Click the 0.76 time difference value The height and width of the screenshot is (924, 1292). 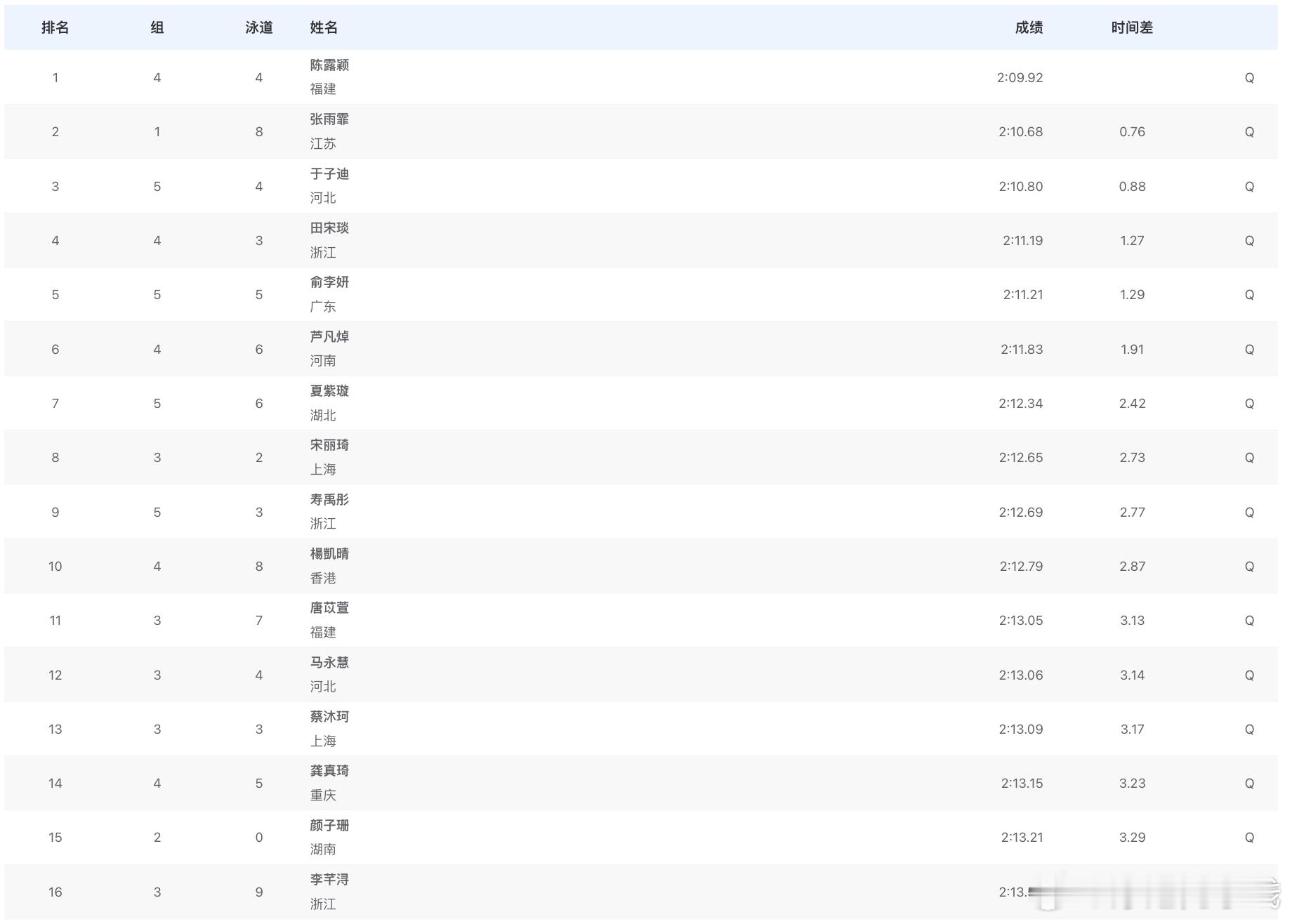click(x=1131, y=131)
